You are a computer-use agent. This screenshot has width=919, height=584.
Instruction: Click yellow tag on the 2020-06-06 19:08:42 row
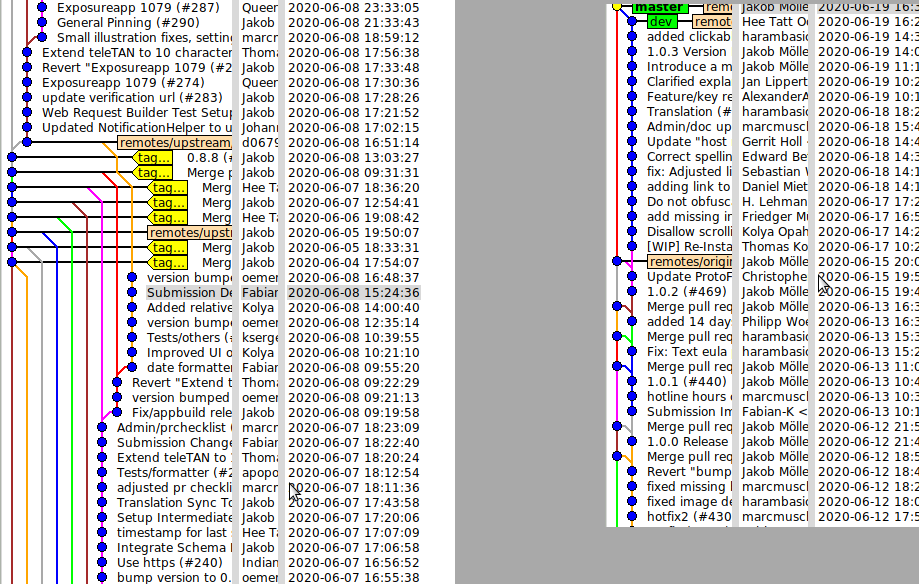(x=168, y=218)
